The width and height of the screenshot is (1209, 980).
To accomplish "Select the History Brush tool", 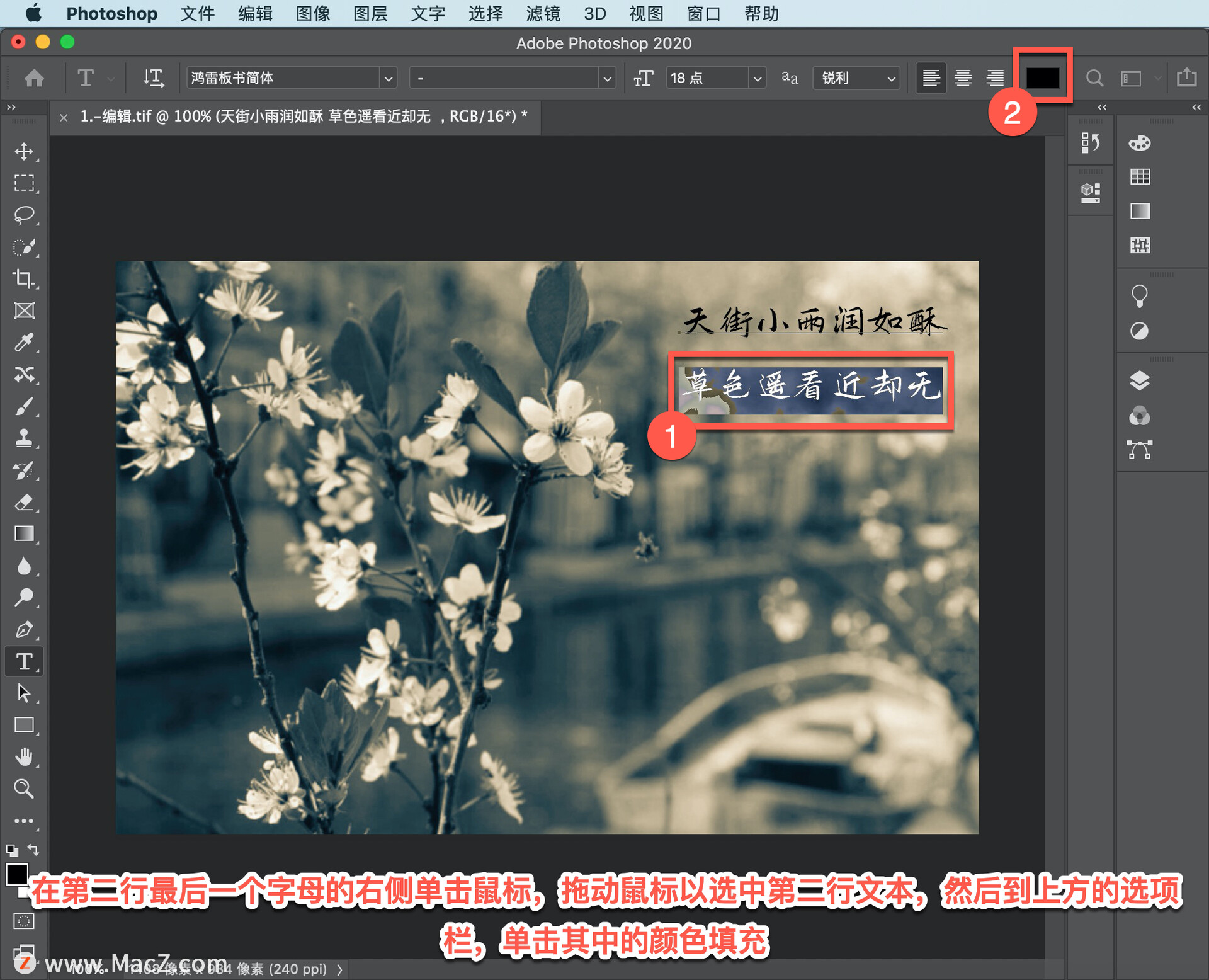I will 24,470.
